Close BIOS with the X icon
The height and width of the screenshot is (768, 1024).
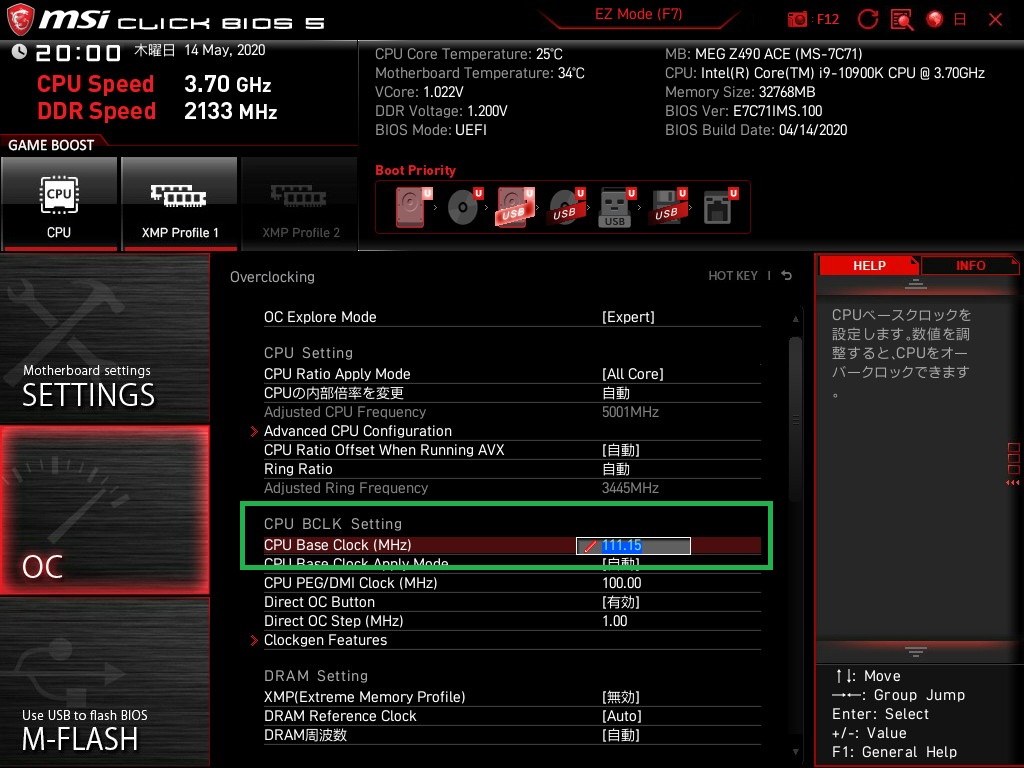pos(995,20)
